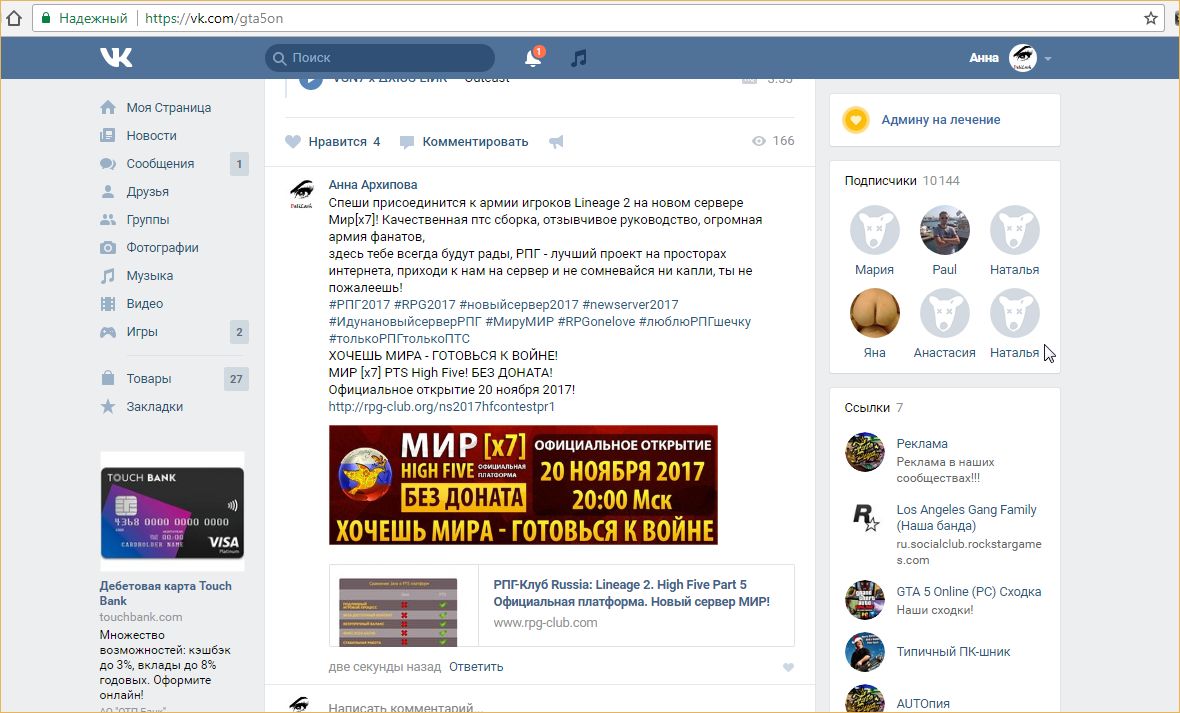
Task: Open GTA 5 Online (PC) Сходка link
Action: pyautogui.click(x=969, y=592)
